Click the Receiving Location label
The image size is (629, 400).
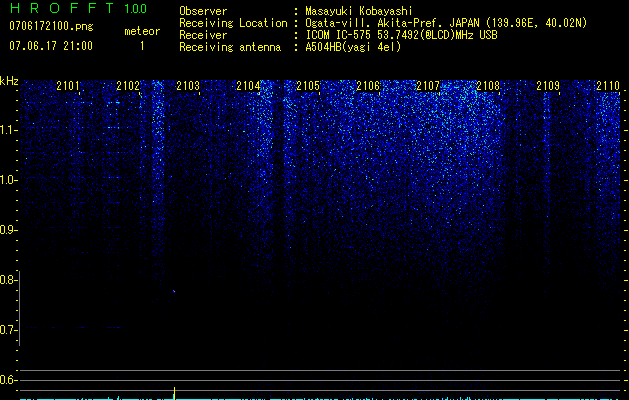233,23
